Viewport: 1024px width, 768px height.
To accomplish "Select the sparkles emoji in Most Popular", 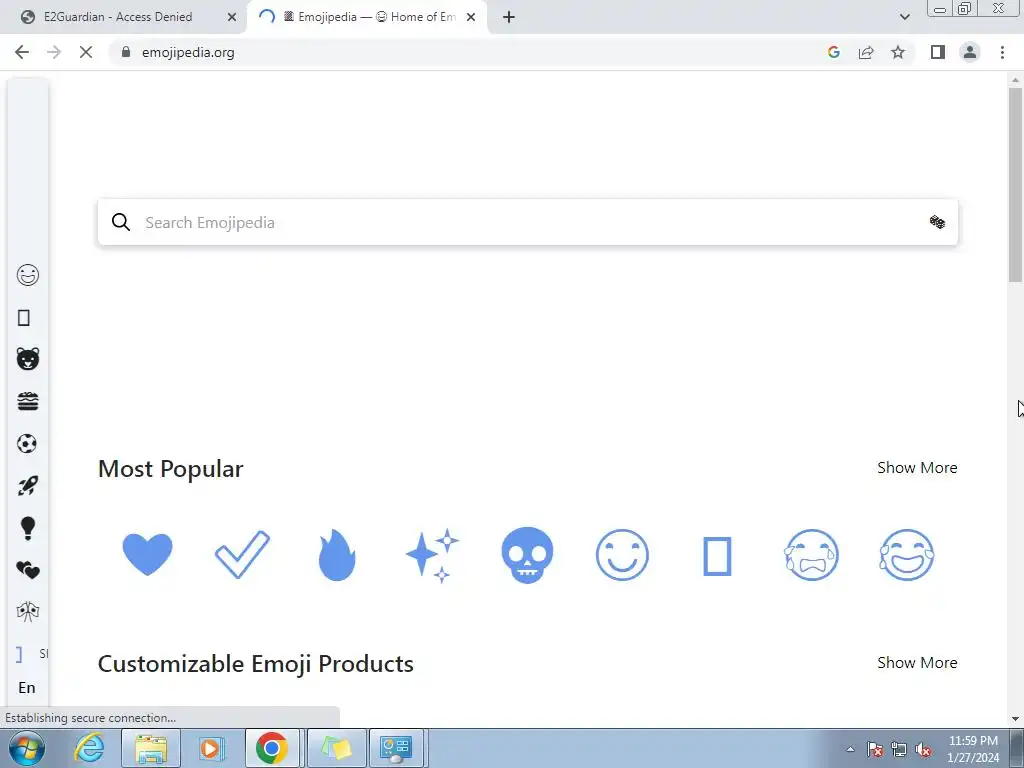I will (432, 555).
